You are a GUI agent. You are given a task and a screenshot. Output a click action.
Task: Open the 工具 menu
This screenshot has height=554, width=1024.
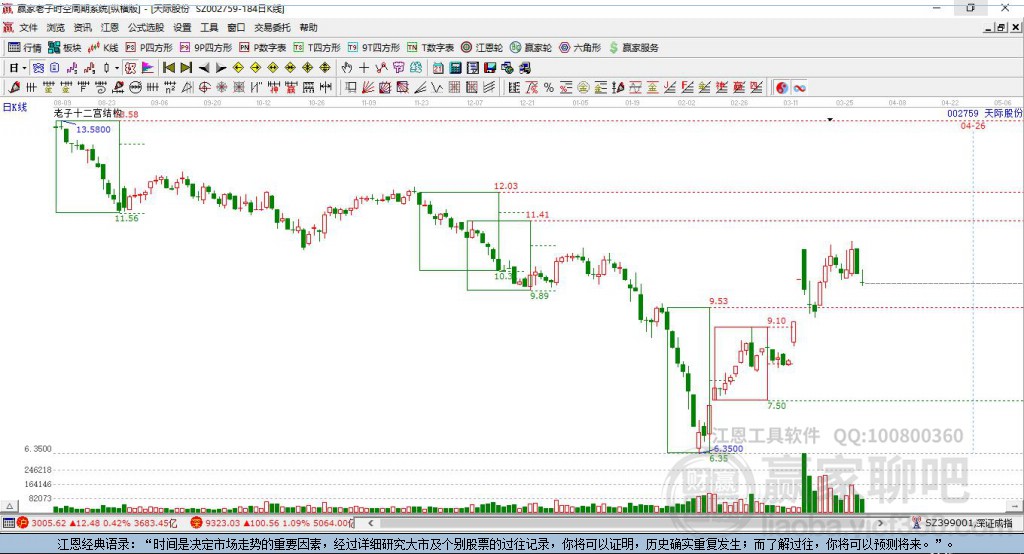click(209, 27)
